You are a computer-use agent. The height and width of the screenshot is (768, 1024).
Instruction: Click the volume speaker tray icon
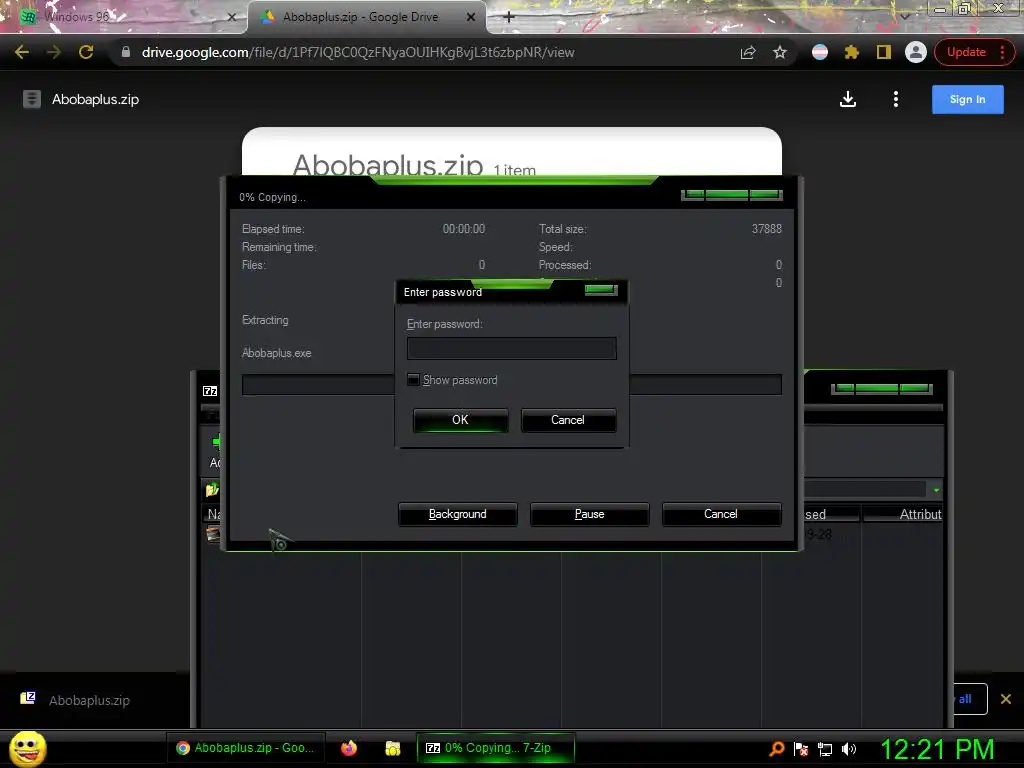[x=849, y=749]
